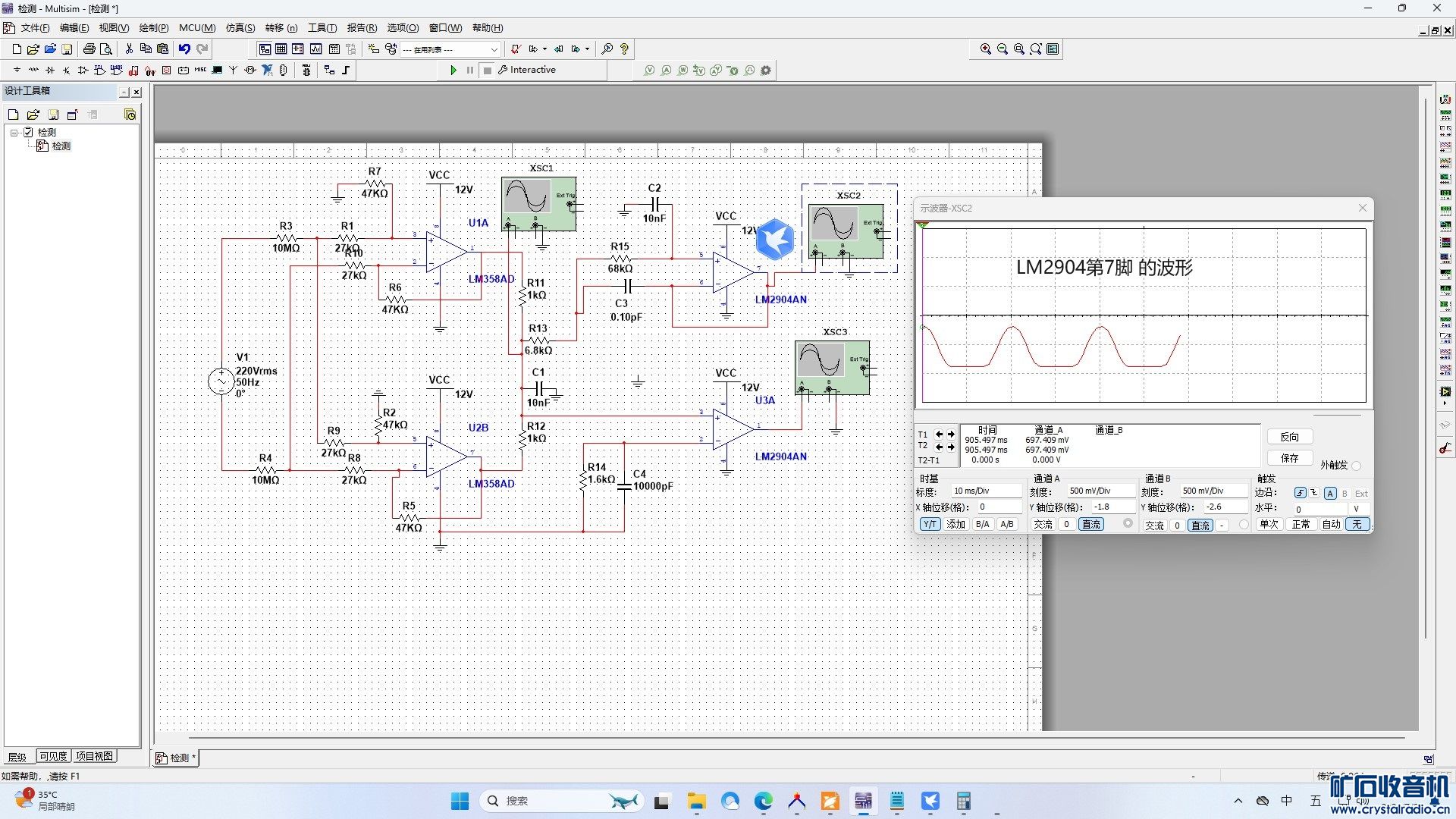Select the 外触发 radio button
The image size is (1456, 819).
pyautogui.click(x=1356, y=466)
